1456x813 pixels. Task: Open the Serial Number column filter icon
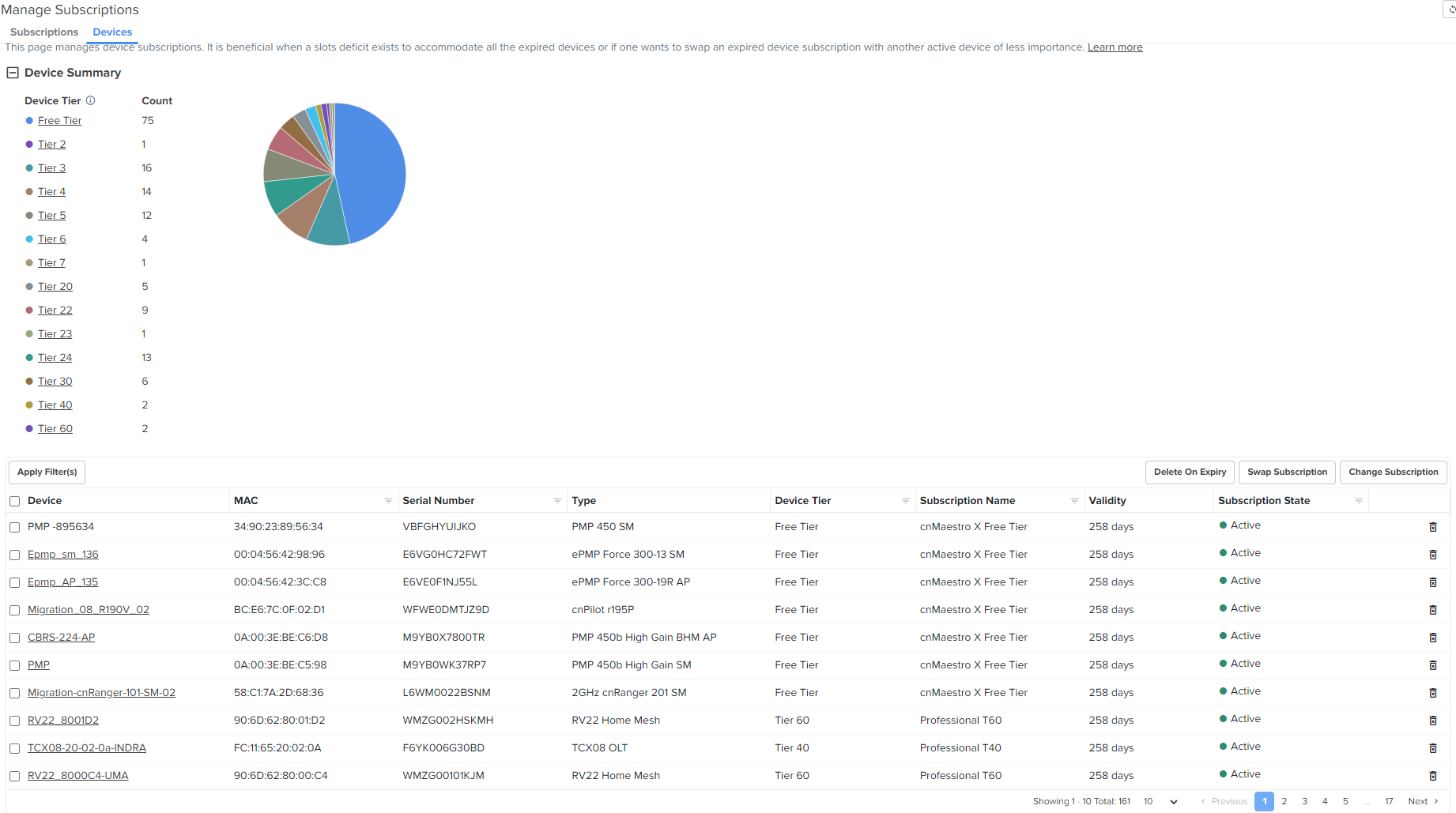[x=557, y=501]
